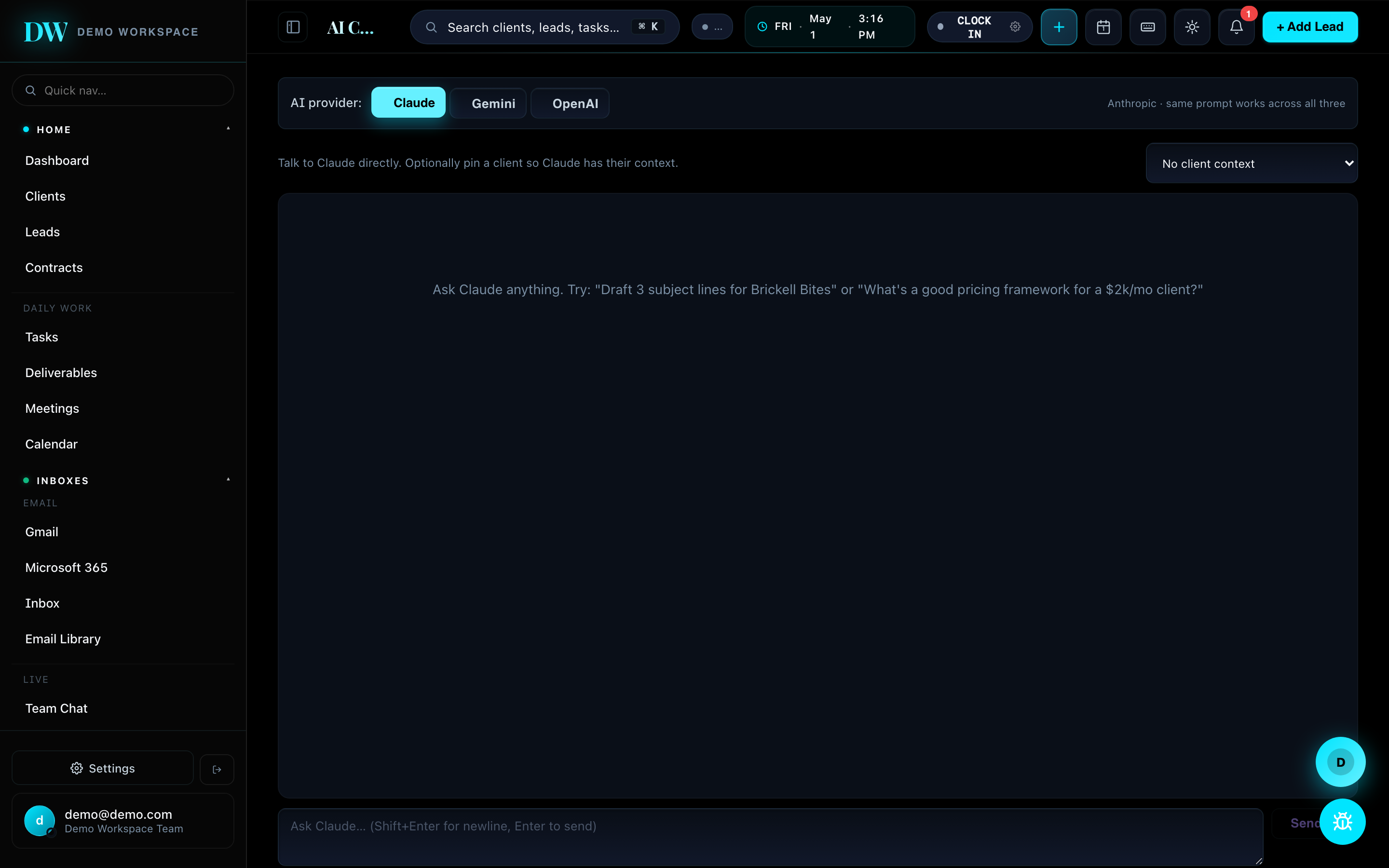Toggle light/dark theme sun icon

click(1192, 27)
